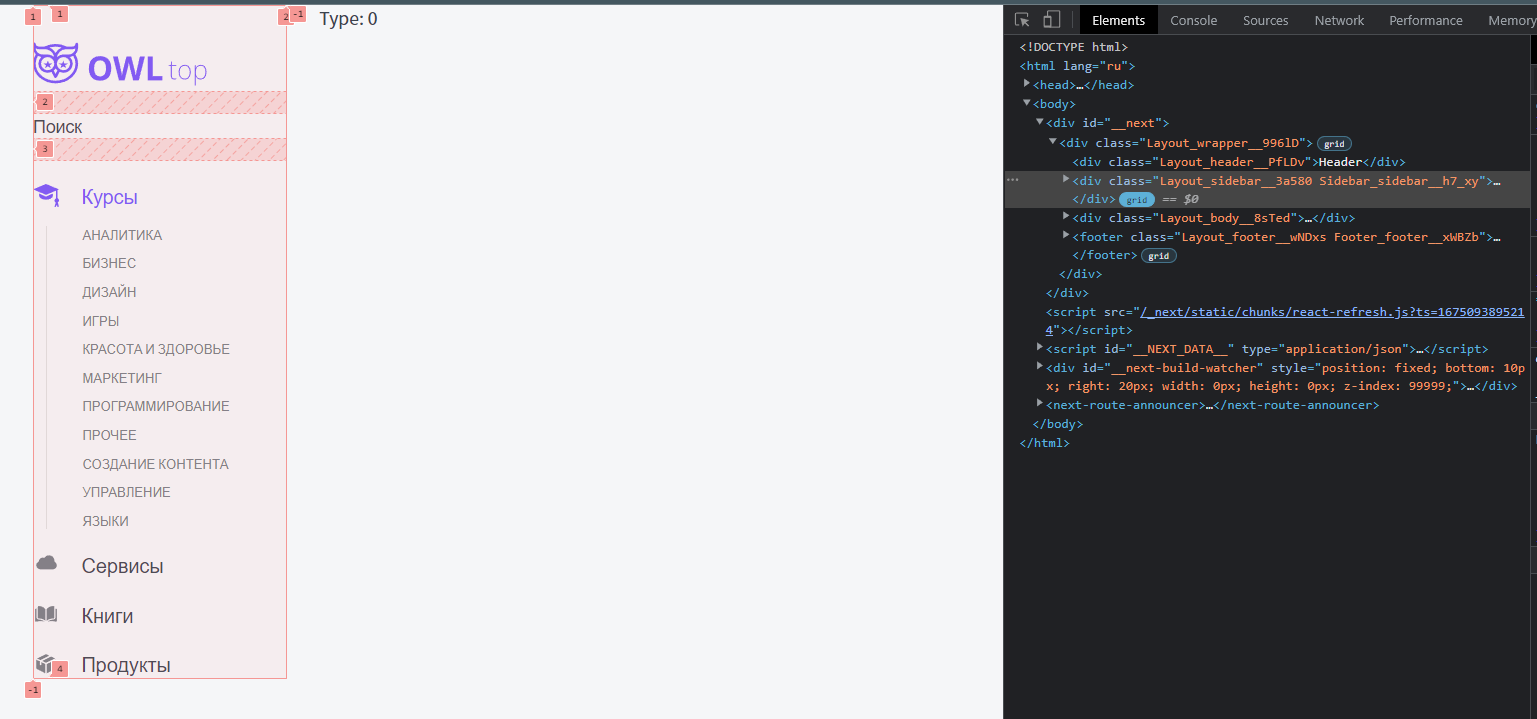1537x719 pixels.
Task: Switch to the Elements tab
Action: tap(1119, 20)
